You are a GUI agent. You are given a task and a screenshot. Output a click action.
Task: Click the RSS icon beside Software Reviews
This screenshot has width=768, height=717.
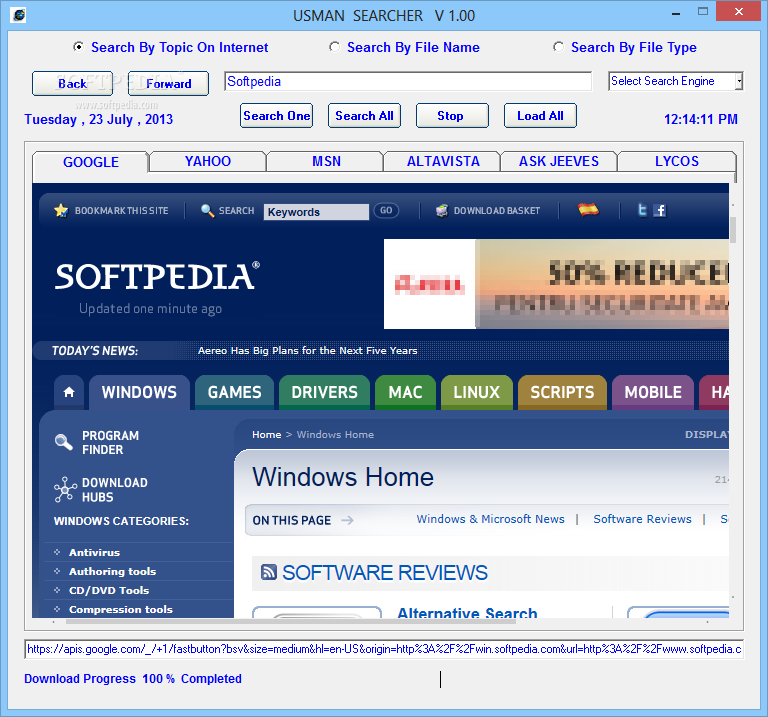point(268,572)
